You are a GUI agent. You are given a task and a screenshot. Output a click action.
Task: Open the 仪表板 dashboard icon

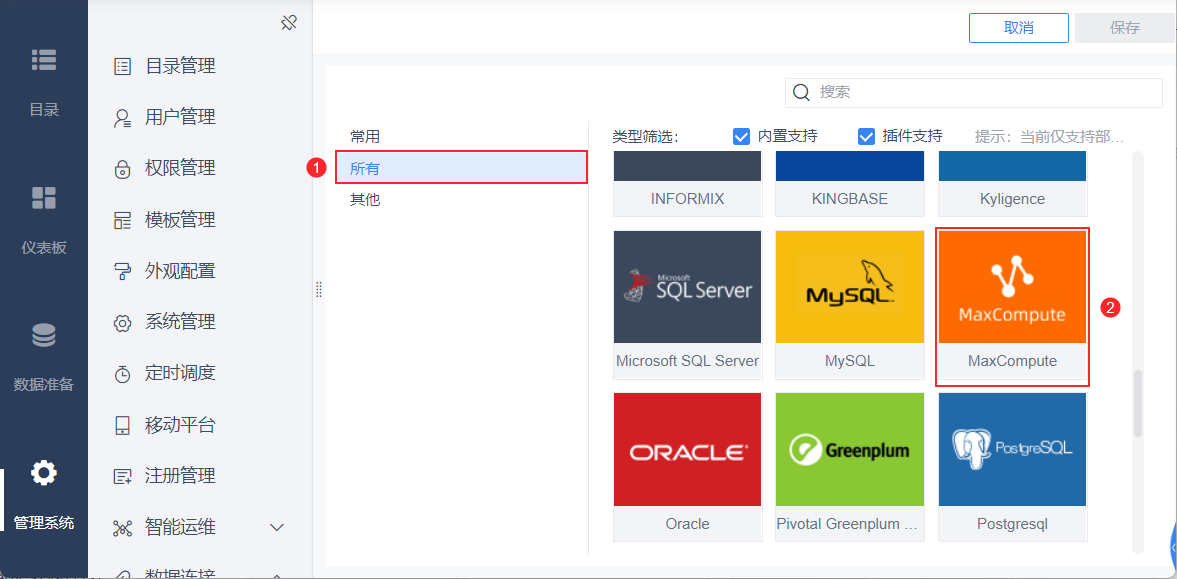44,198
